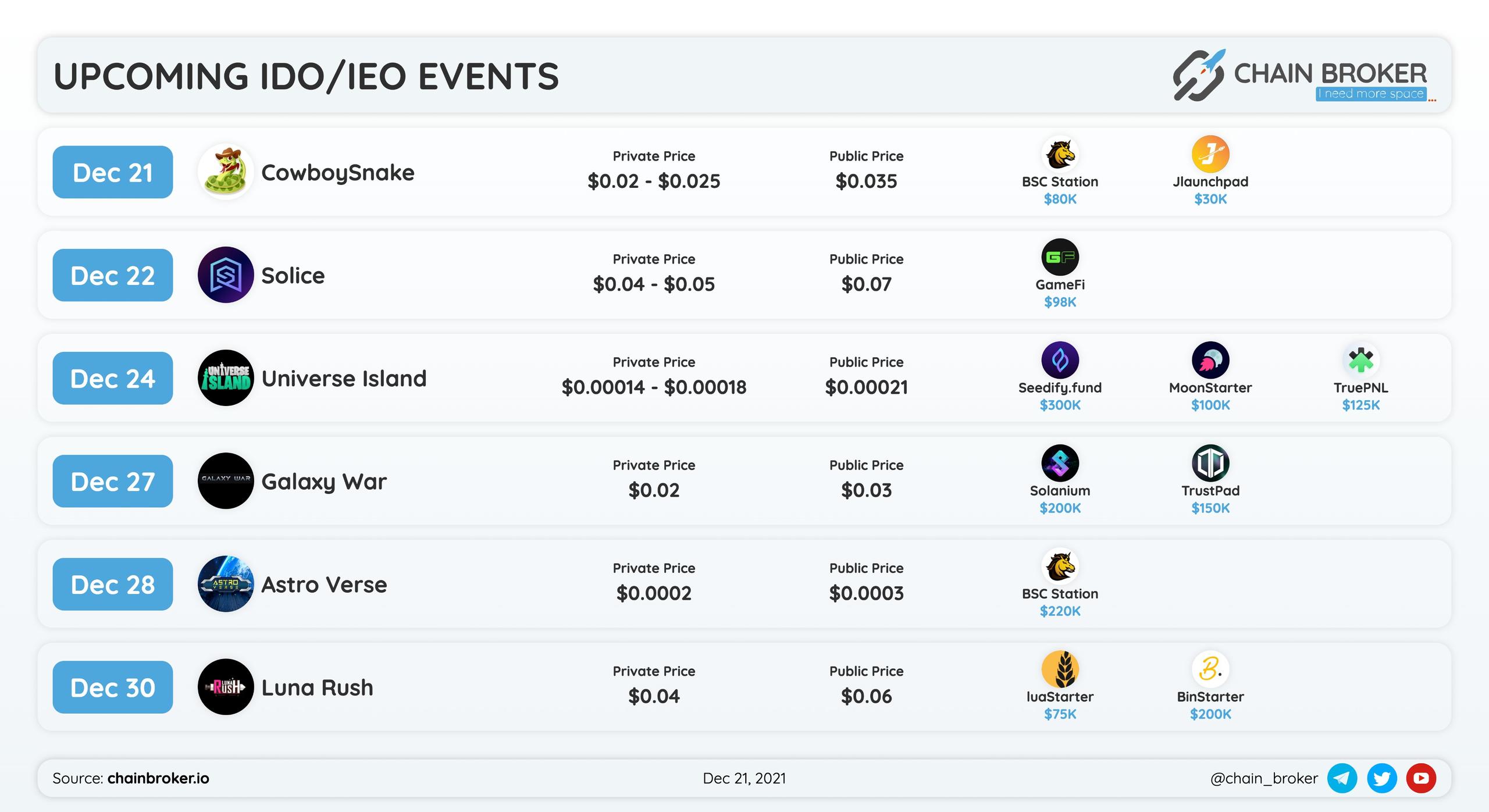Click the 'I need more space' tagline
This screenshot has width=1489, height=812.
pyautogui.click(x=1371, y=94)
